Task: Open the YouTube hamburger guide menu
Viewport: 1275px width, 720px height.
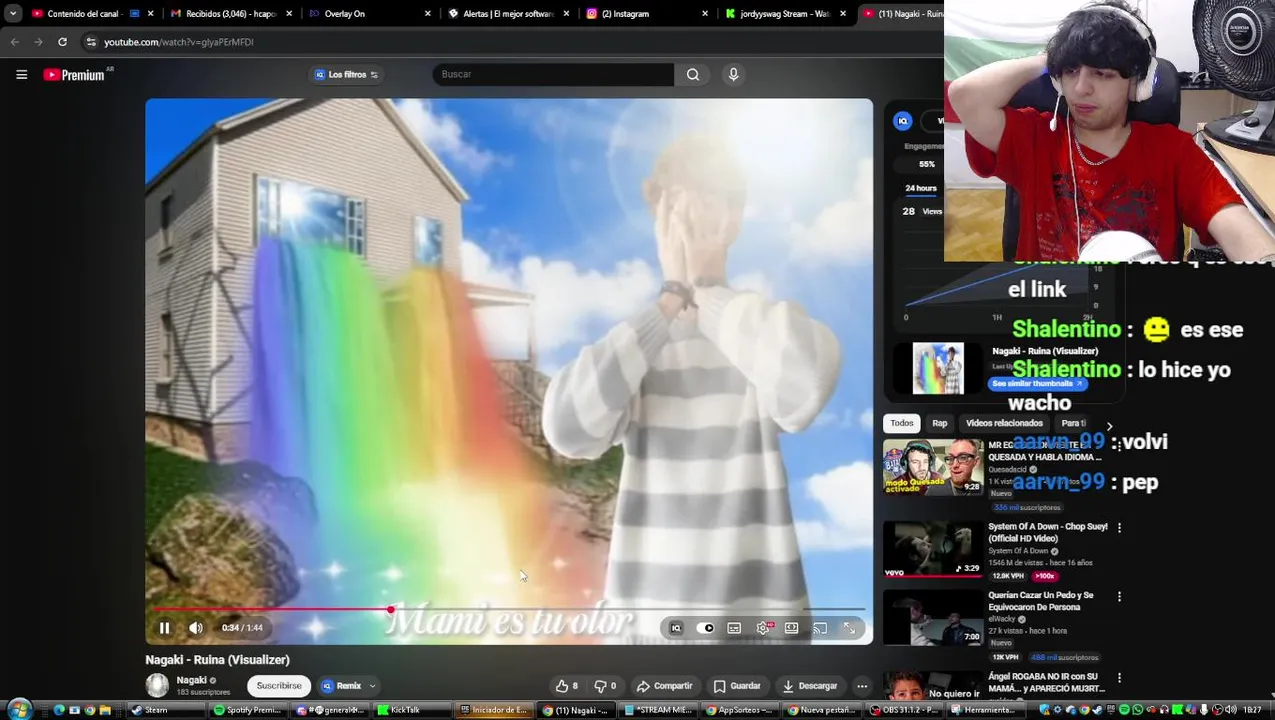Action: (x=21, y=74)
